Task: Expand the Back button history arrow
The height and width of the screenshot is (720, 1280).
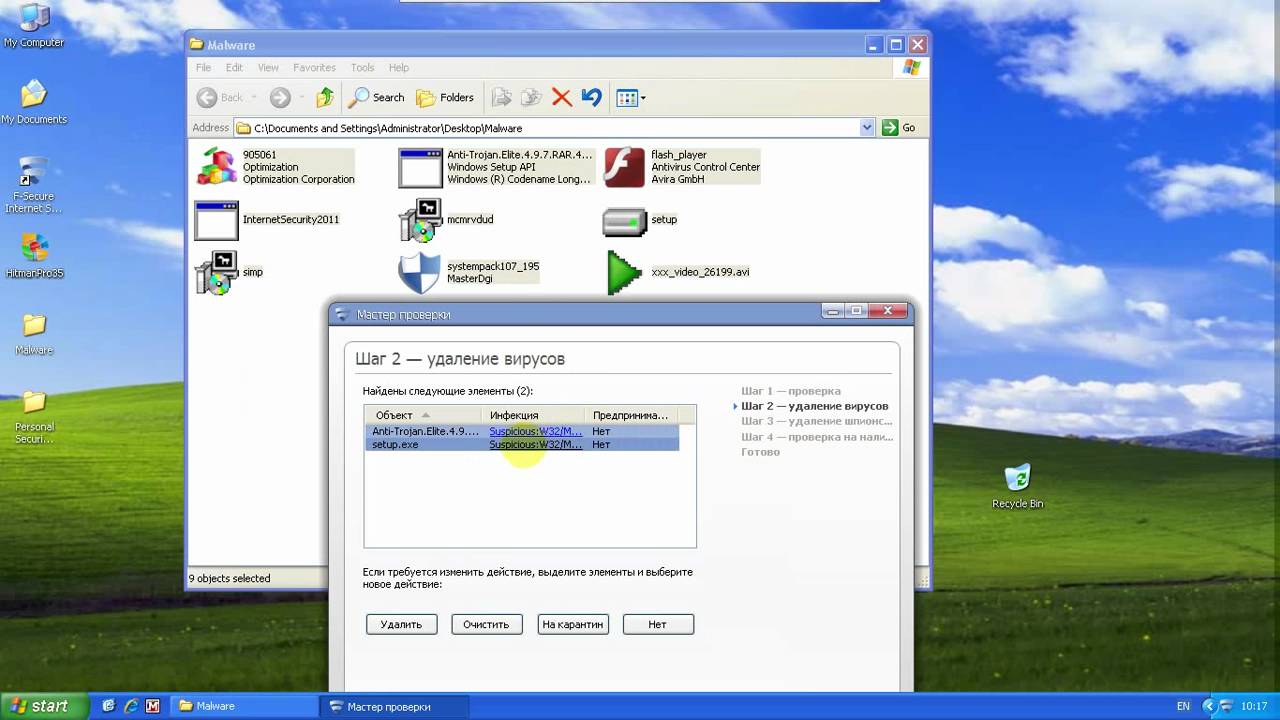Action: (x=254, y=97)
